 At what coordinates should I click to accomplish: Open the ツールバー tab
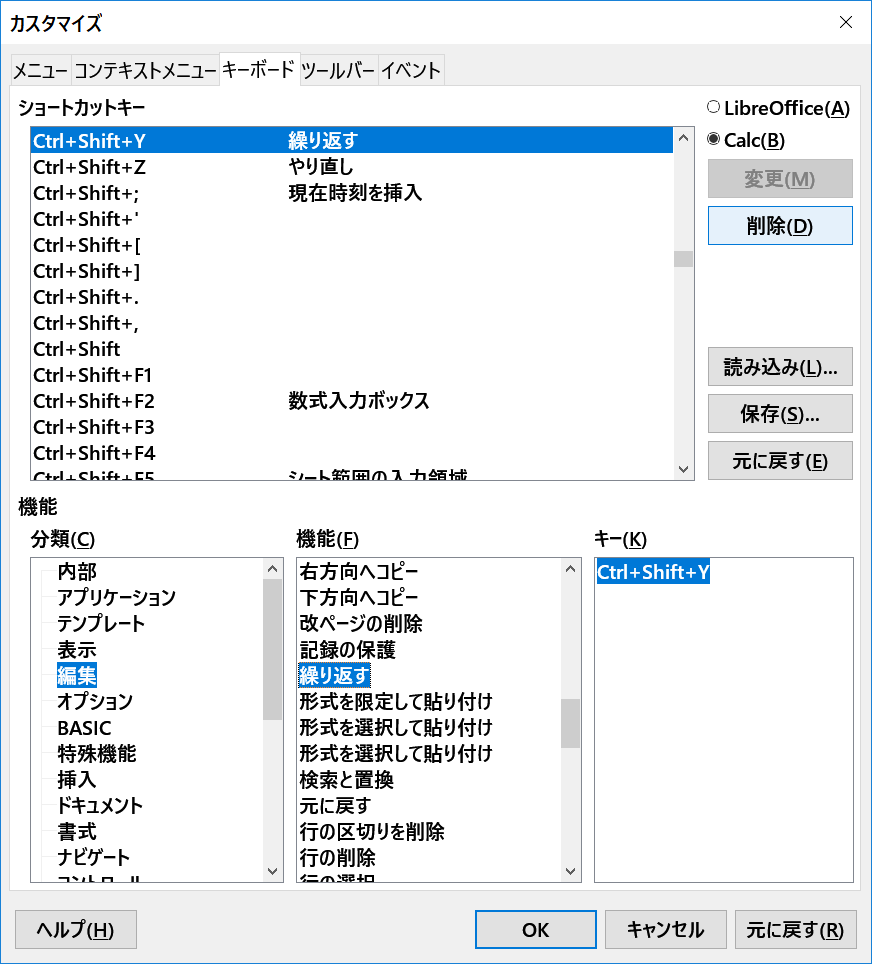[338, 70]
